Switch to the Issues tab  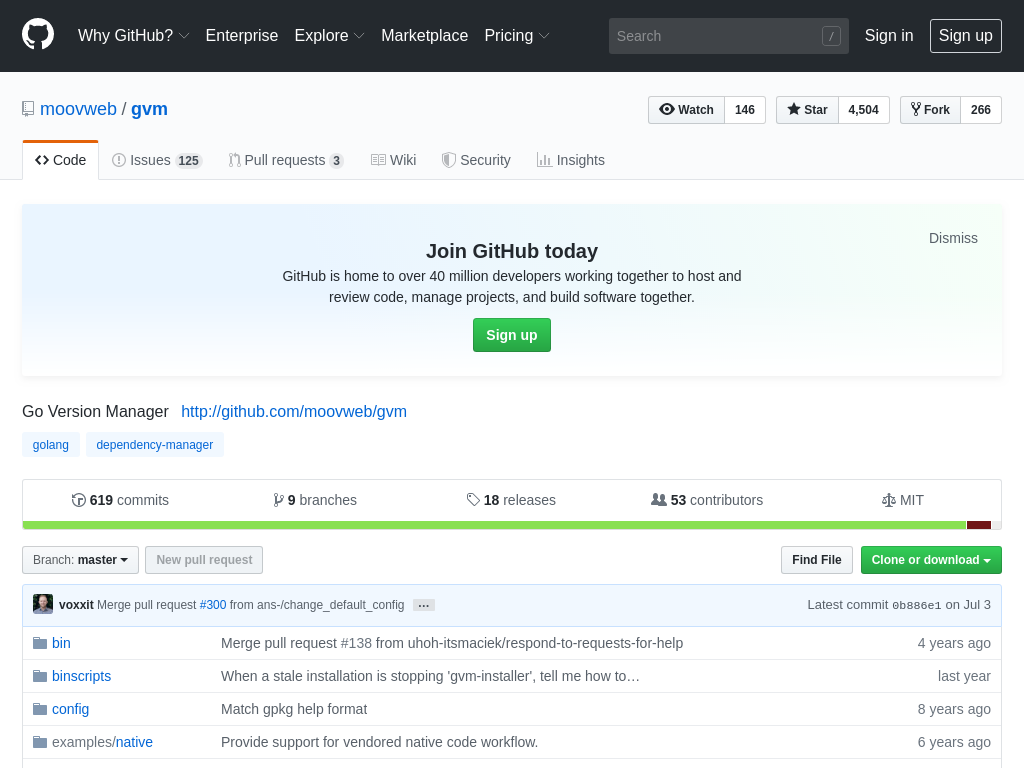pos(156,160)
